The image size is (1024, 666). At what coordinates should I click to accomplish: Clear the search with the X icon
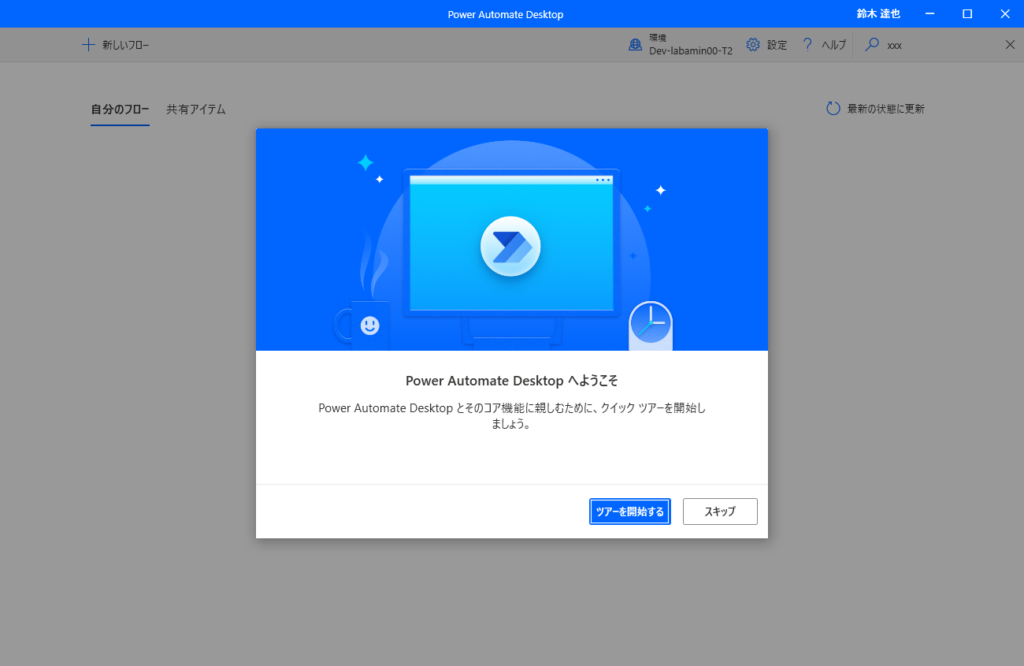[x=1010, y=44]
